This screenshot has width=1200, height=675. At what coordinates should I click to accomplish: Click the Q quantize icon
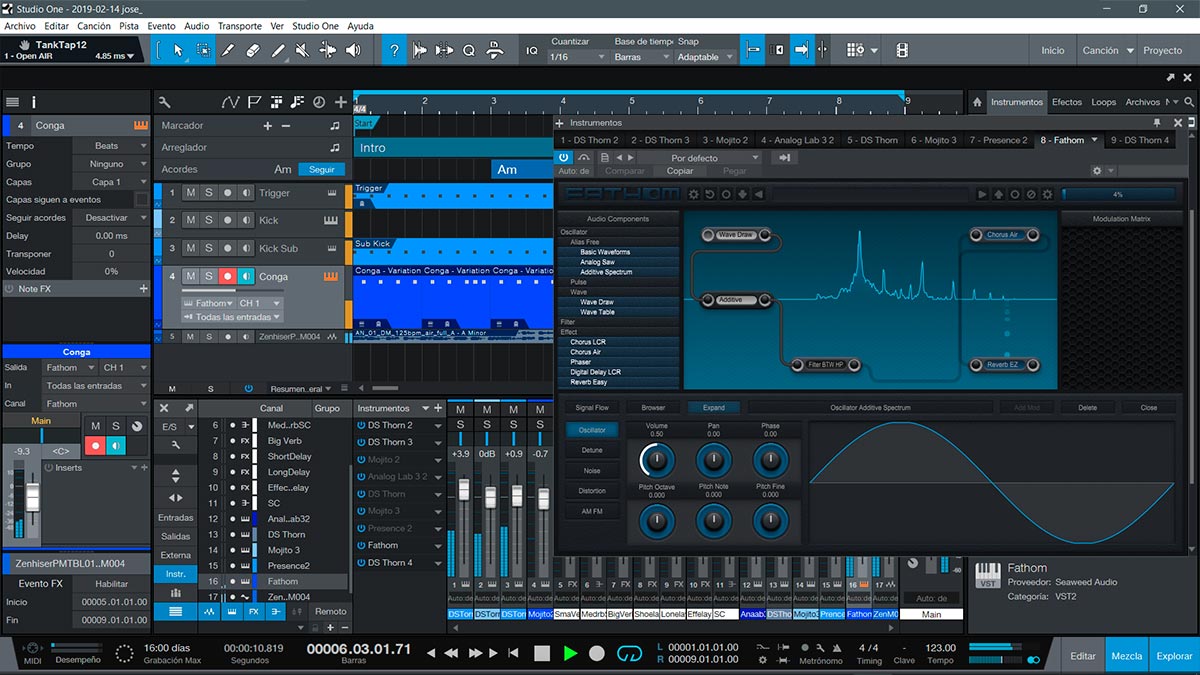(x=468, y=50)
